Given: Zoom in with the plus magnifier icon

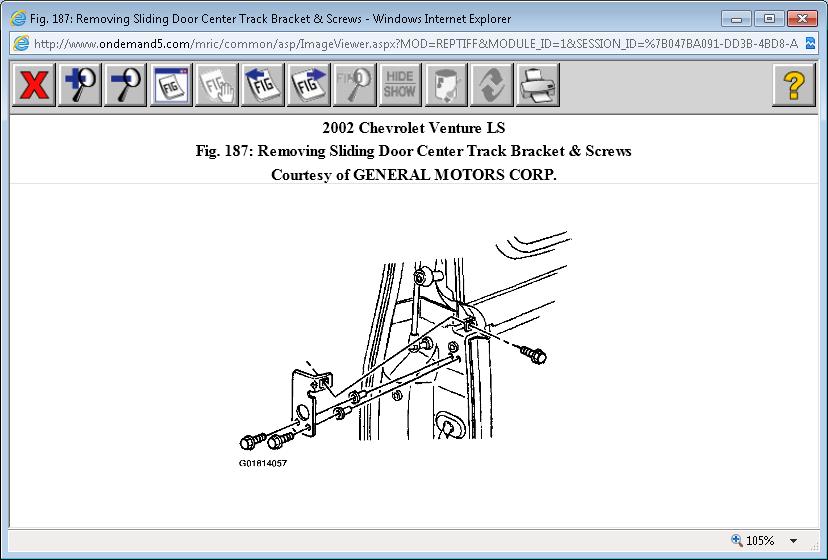Looking at the screenshot, I should click(80, 85).
